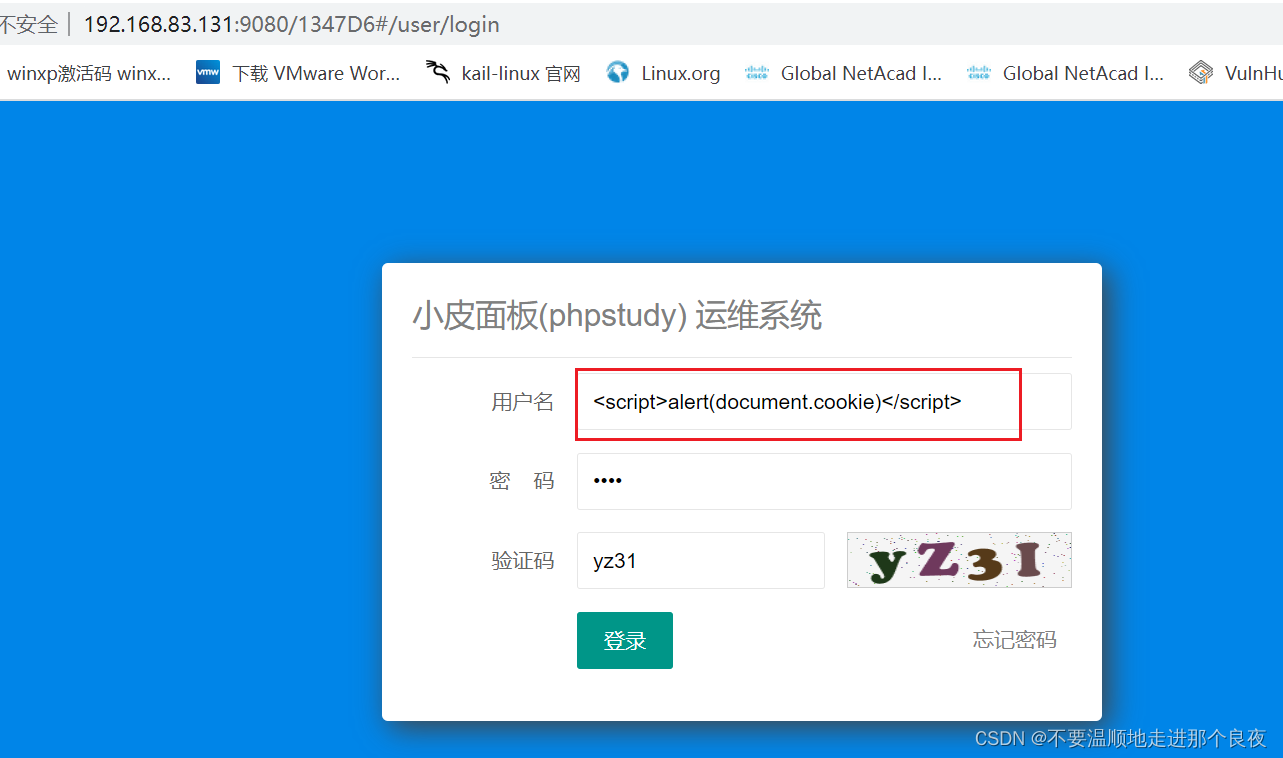Viewport: 1283px width, 758px height.
Task: Click the first Global NetAcad Cisco icon
Action: tap(756, 72)
